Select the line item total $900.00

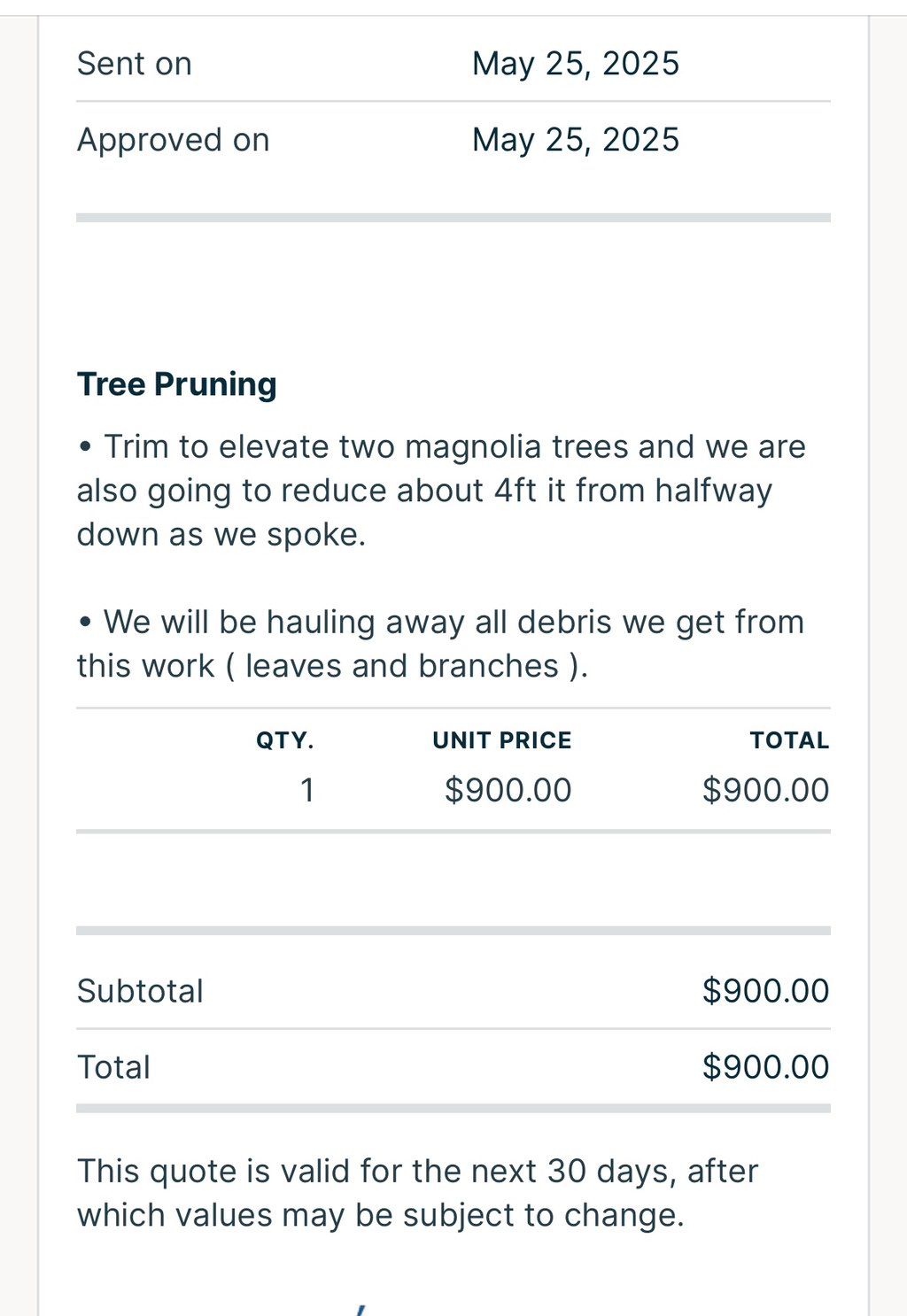[x=766, y=790]
